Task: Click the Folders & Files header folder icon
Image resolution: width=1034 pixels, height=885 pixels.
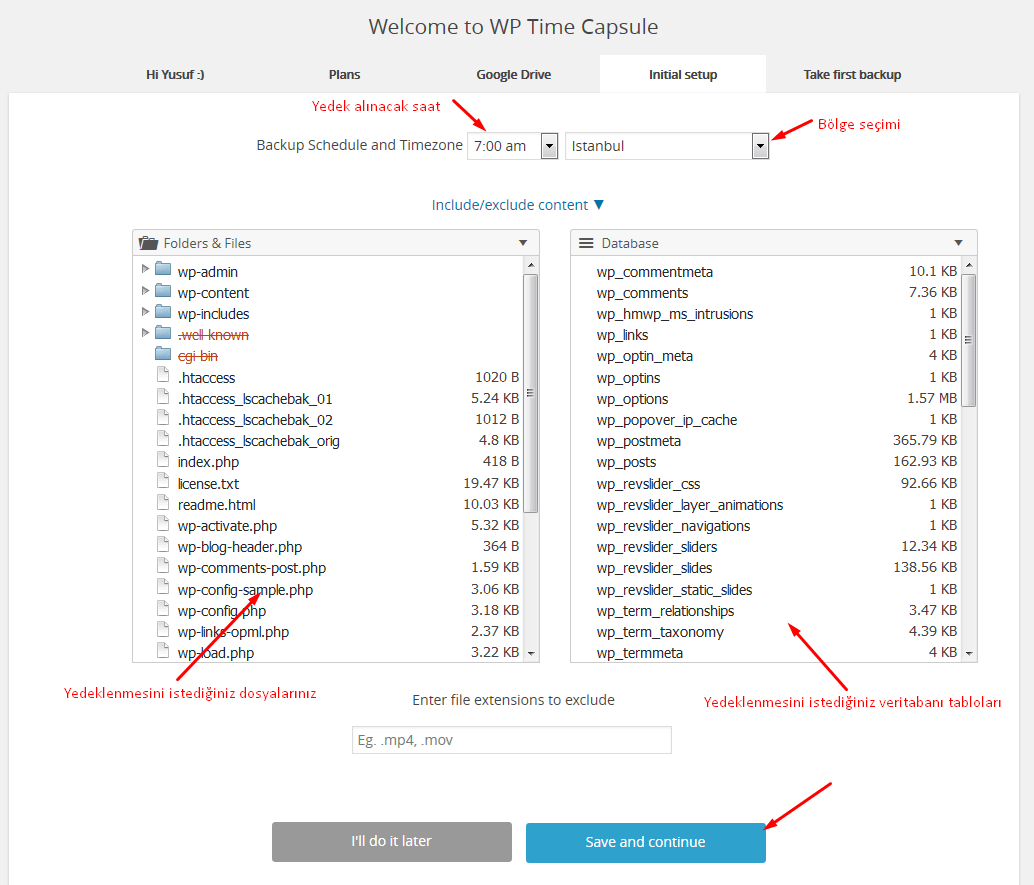Action: tap(148, 242)
